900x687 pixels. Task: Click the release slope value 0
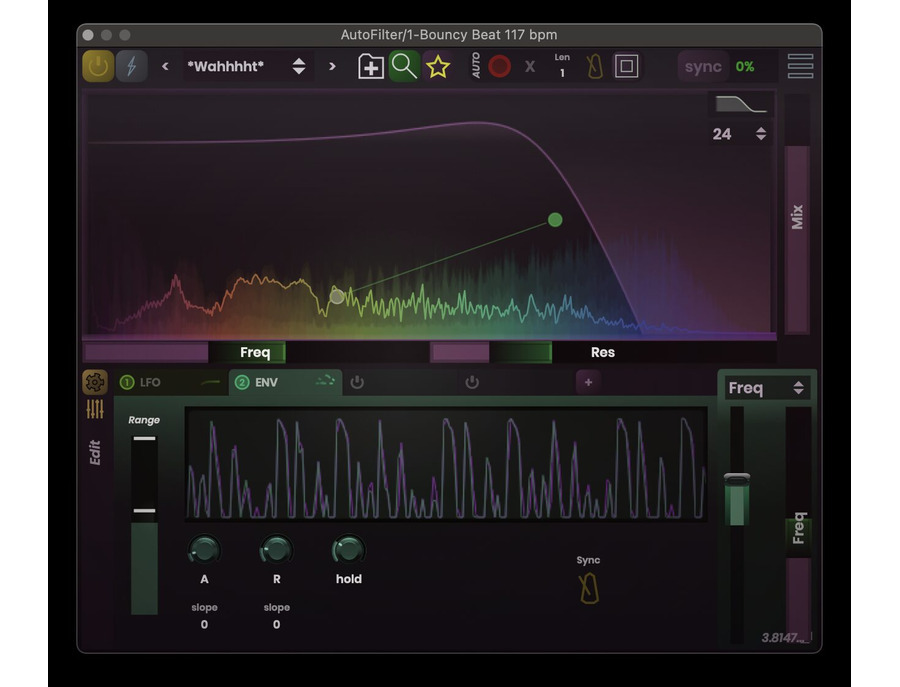click(x=277, y=624)
